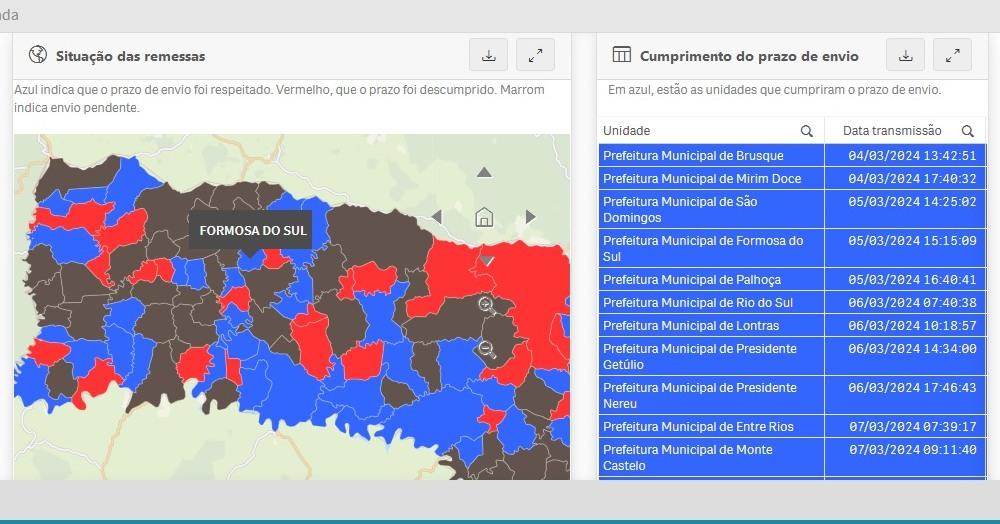Select Prefeitura Municipal de Presidente Nereu
This screenshot has width=1000, height=524.
coord(711,395)
